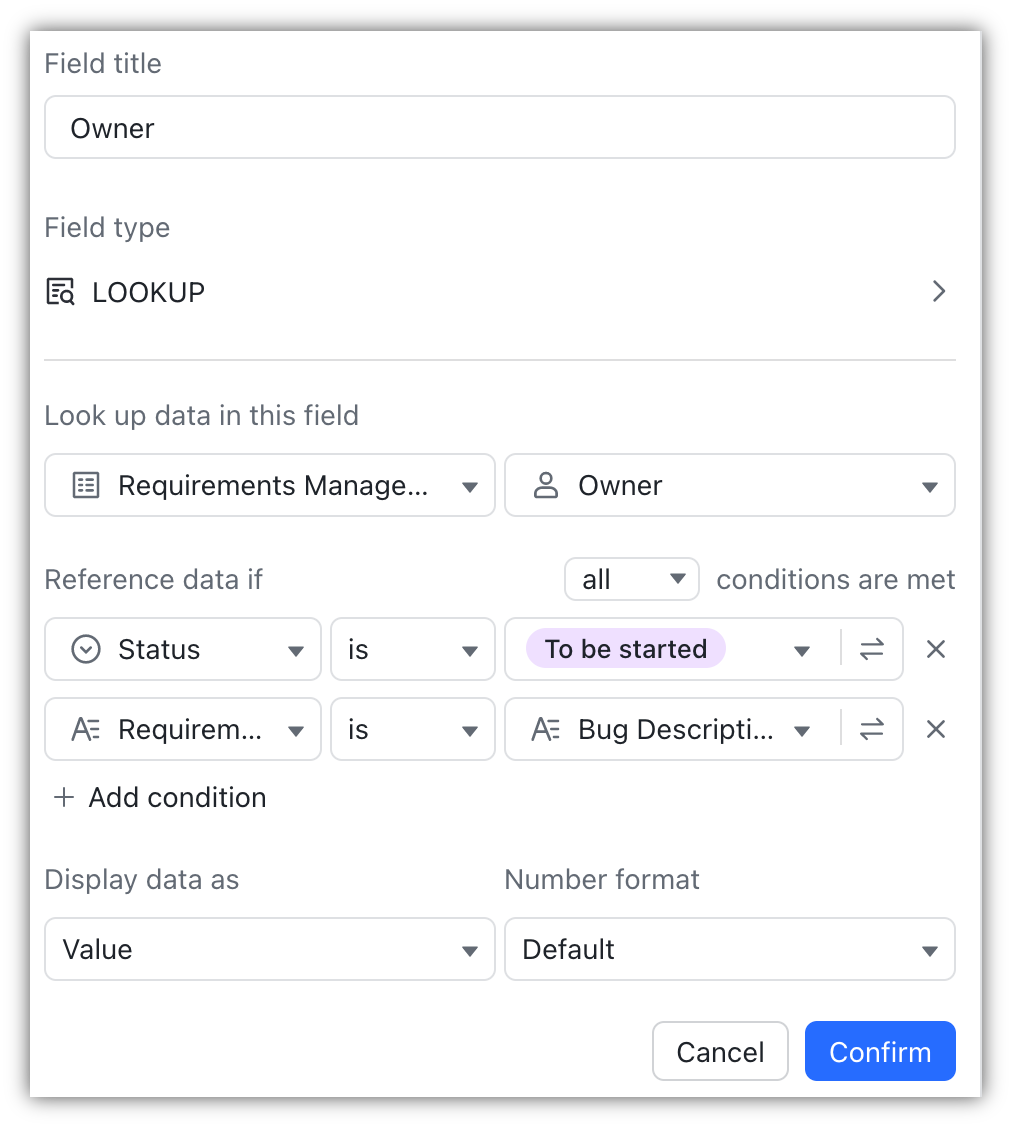Open the first condition's is operator dropdown

click(413, 650)
